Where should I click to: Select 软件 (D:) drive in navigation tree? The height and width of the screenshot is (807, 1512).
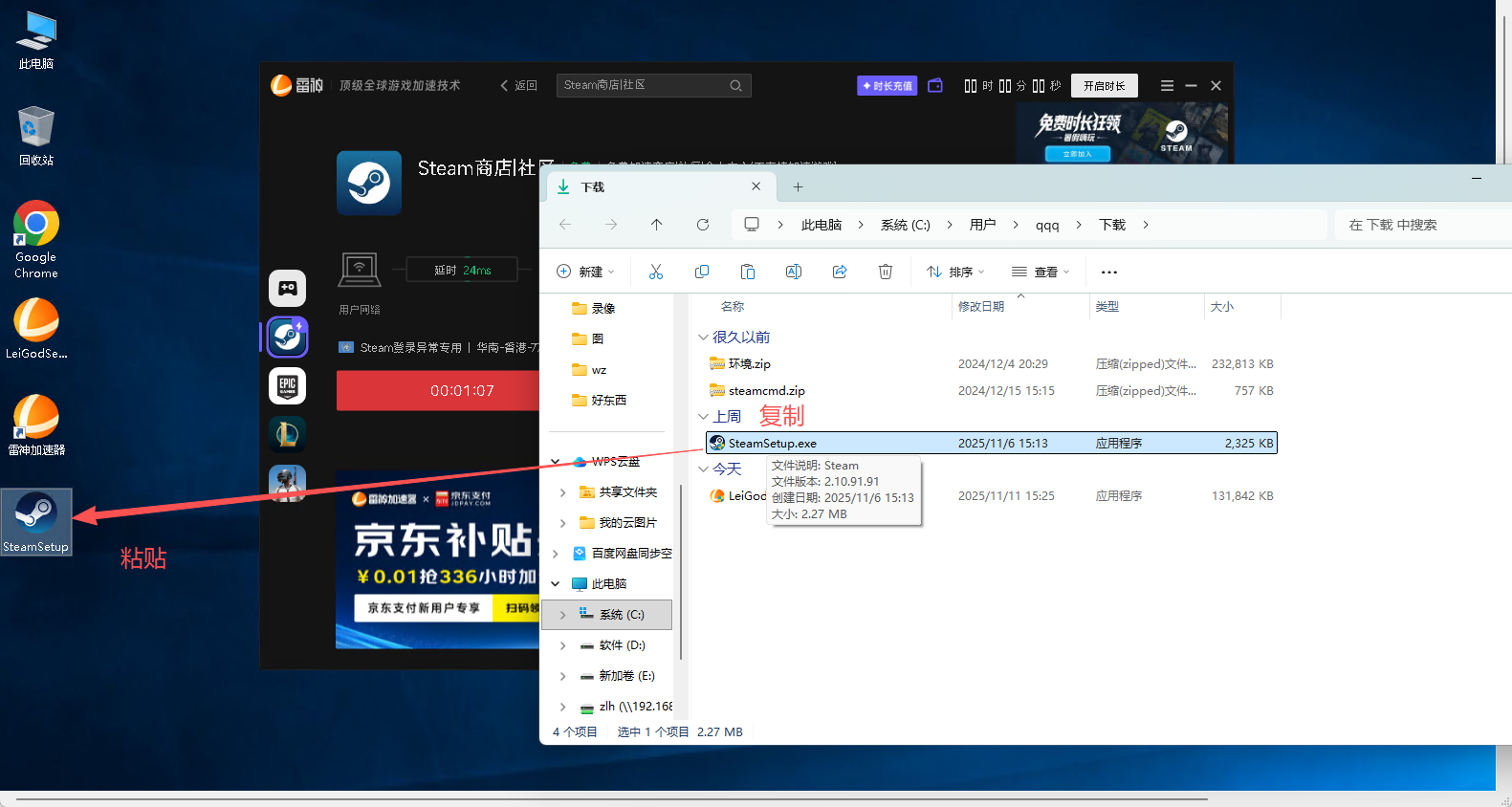coord(622,645)
